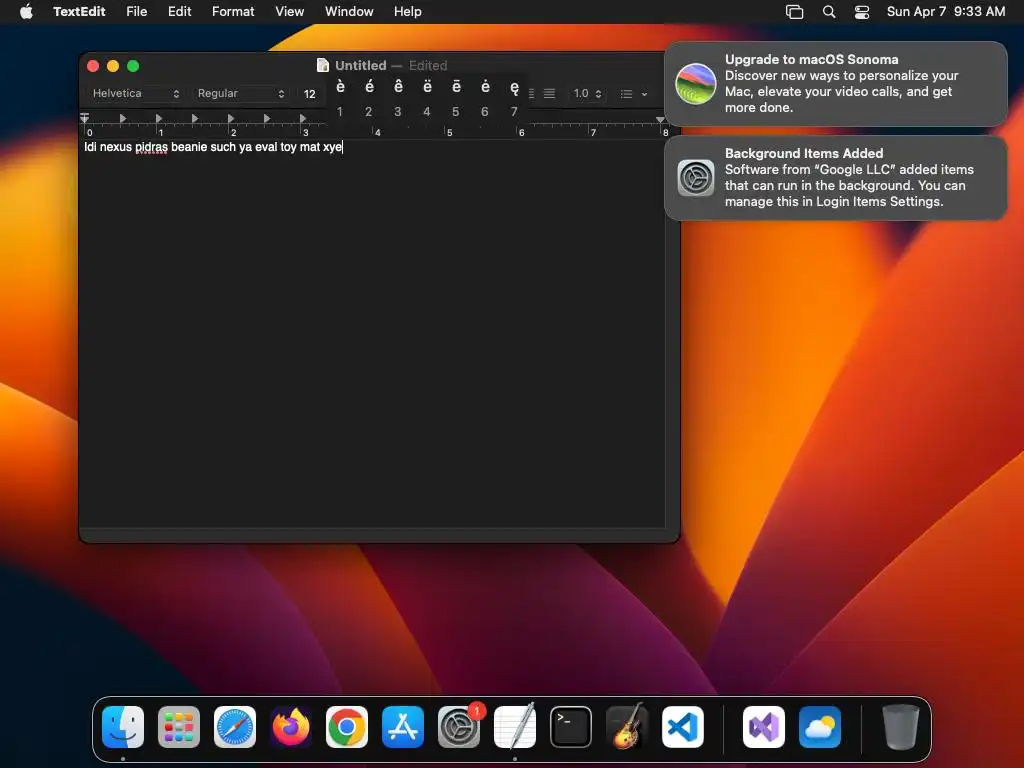
Task: Click the macOS Sonoma notification icon
Action: coord(696,84)
